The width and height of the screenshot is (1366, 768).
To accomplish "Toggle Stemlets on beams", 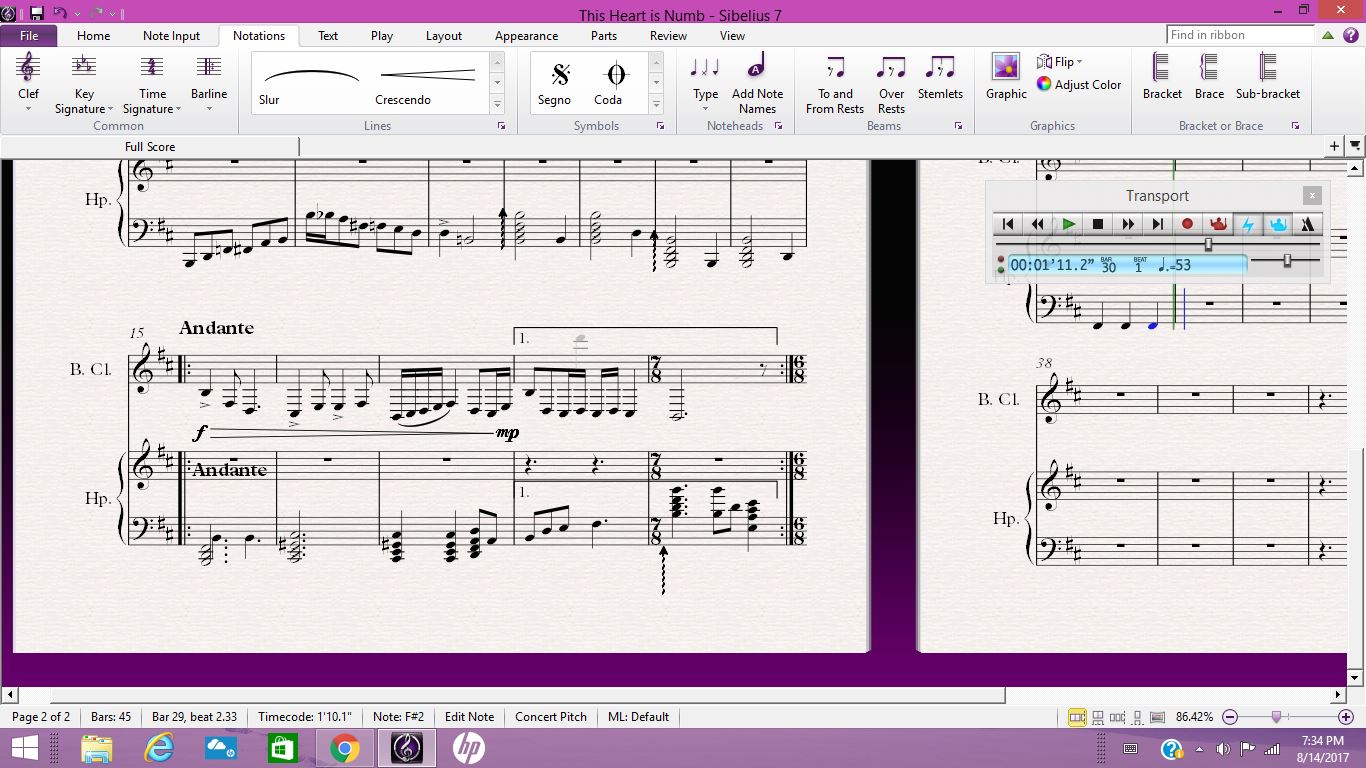I will 940,78.
